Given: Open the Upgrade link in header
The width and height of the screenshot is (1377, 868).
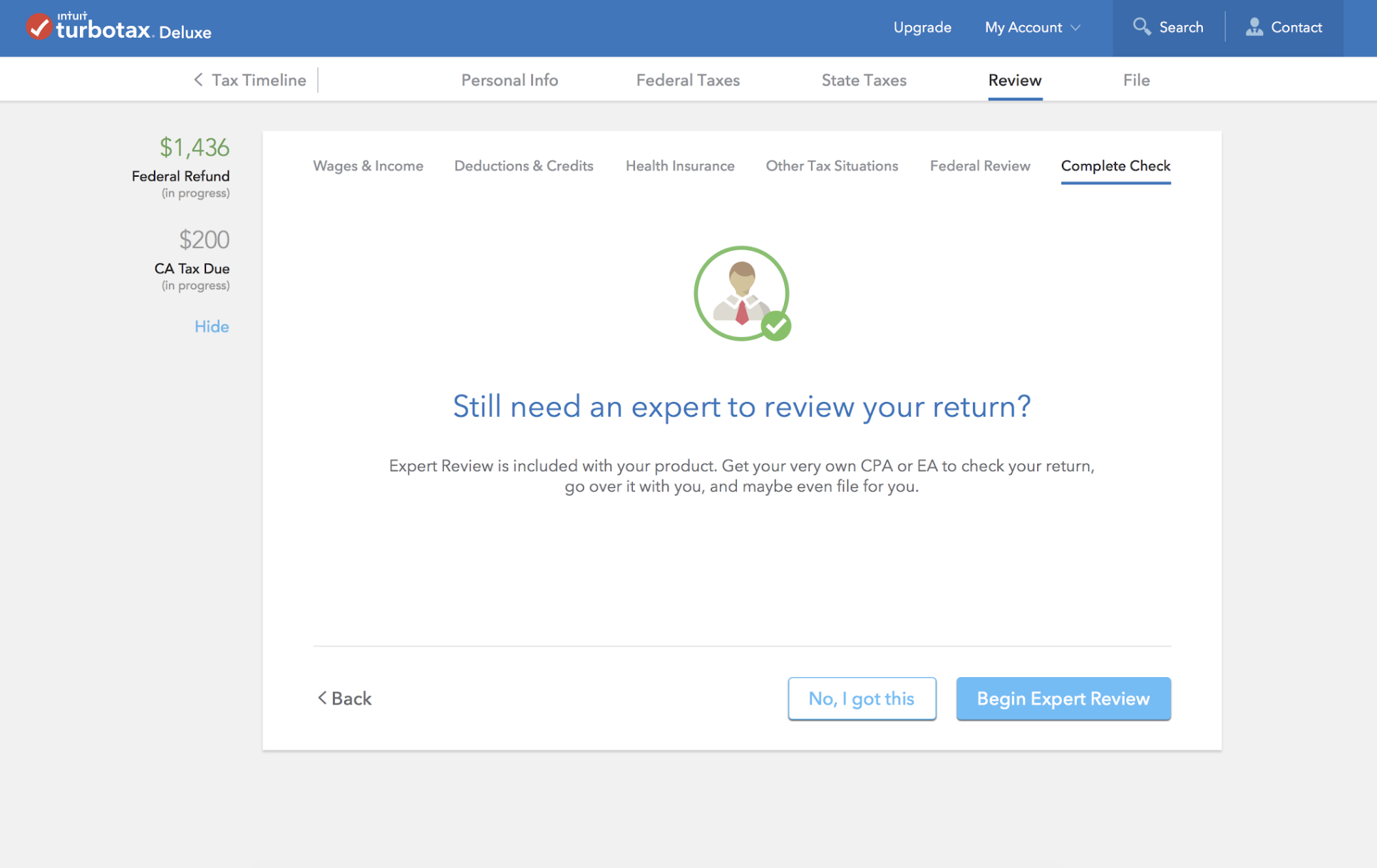Looking at the screenshot, I should (x=922, y=27).
